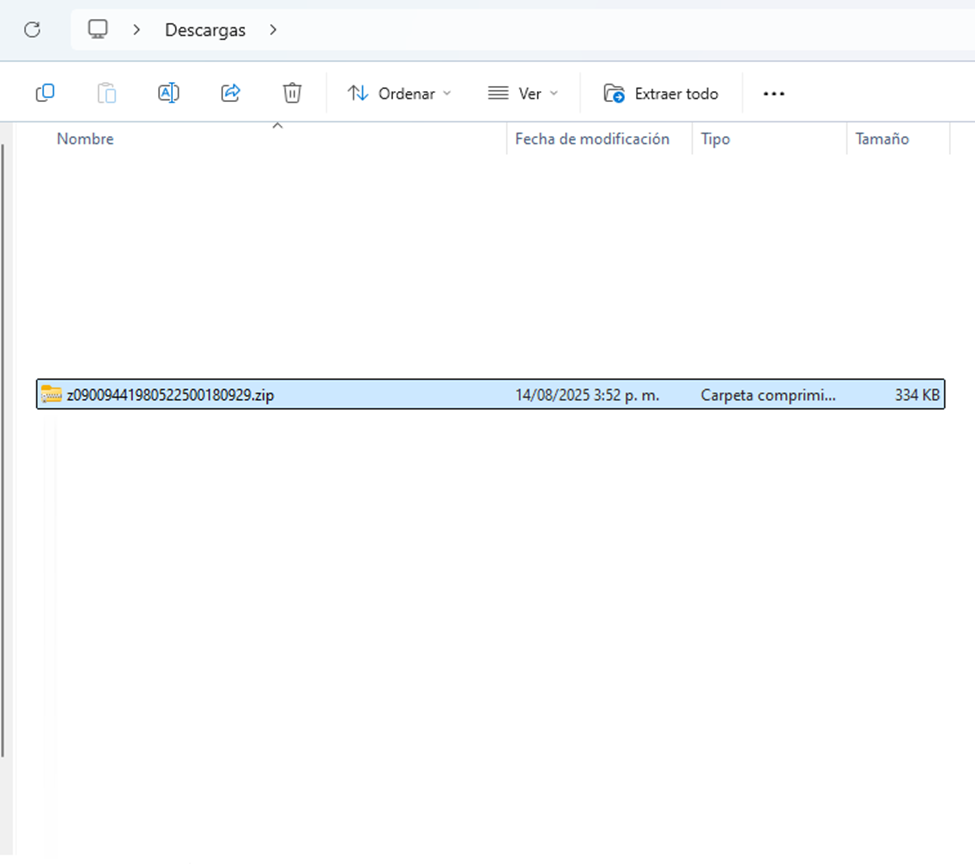Sort by the Tamaño column header
The width and height of the screenshot is (975, 864).
coord(882,139)
